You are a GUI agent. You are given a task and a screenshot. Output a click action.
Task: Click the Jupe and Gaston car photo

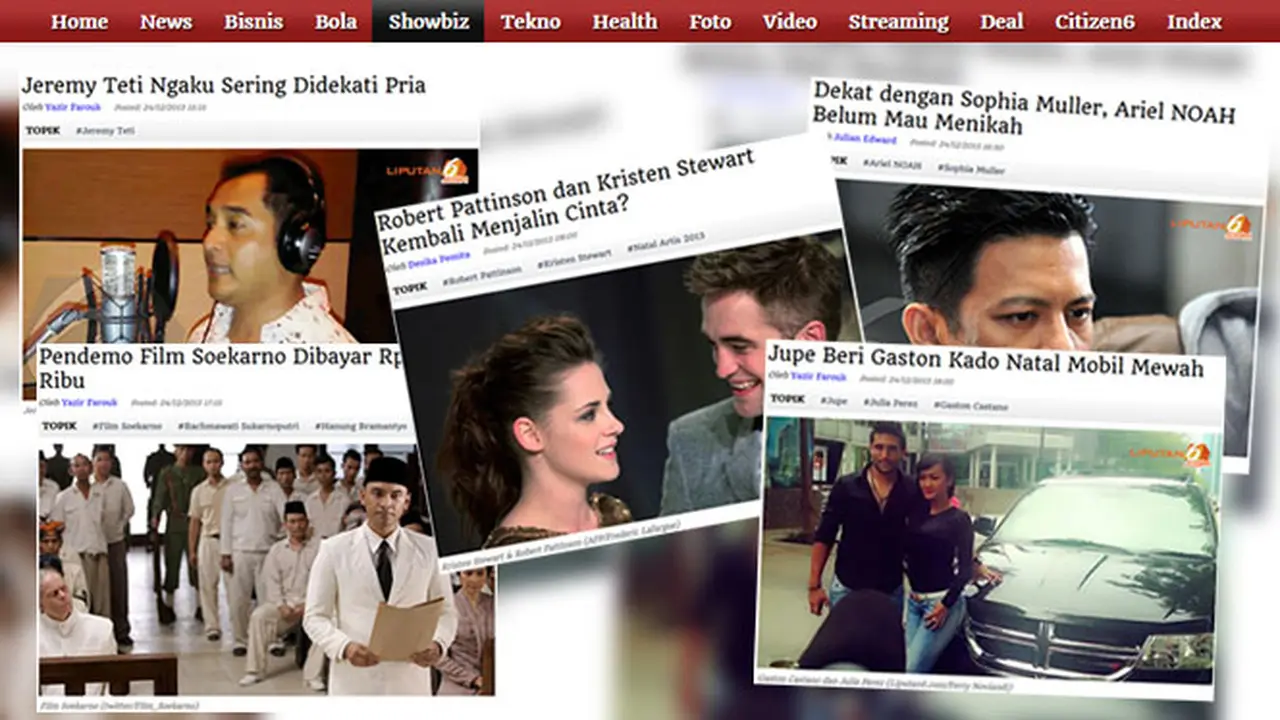click(x=988, y=549)
